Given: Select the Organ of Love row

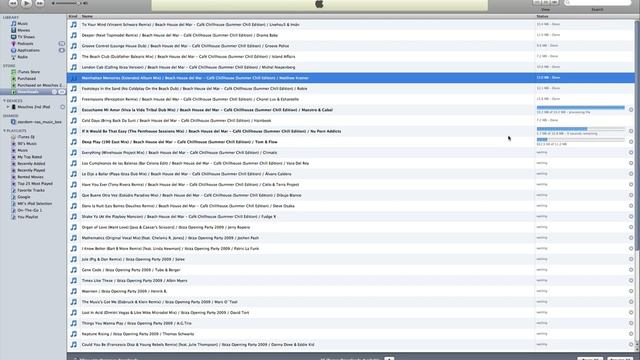Looking at the screenshot, I should (351, 227).
